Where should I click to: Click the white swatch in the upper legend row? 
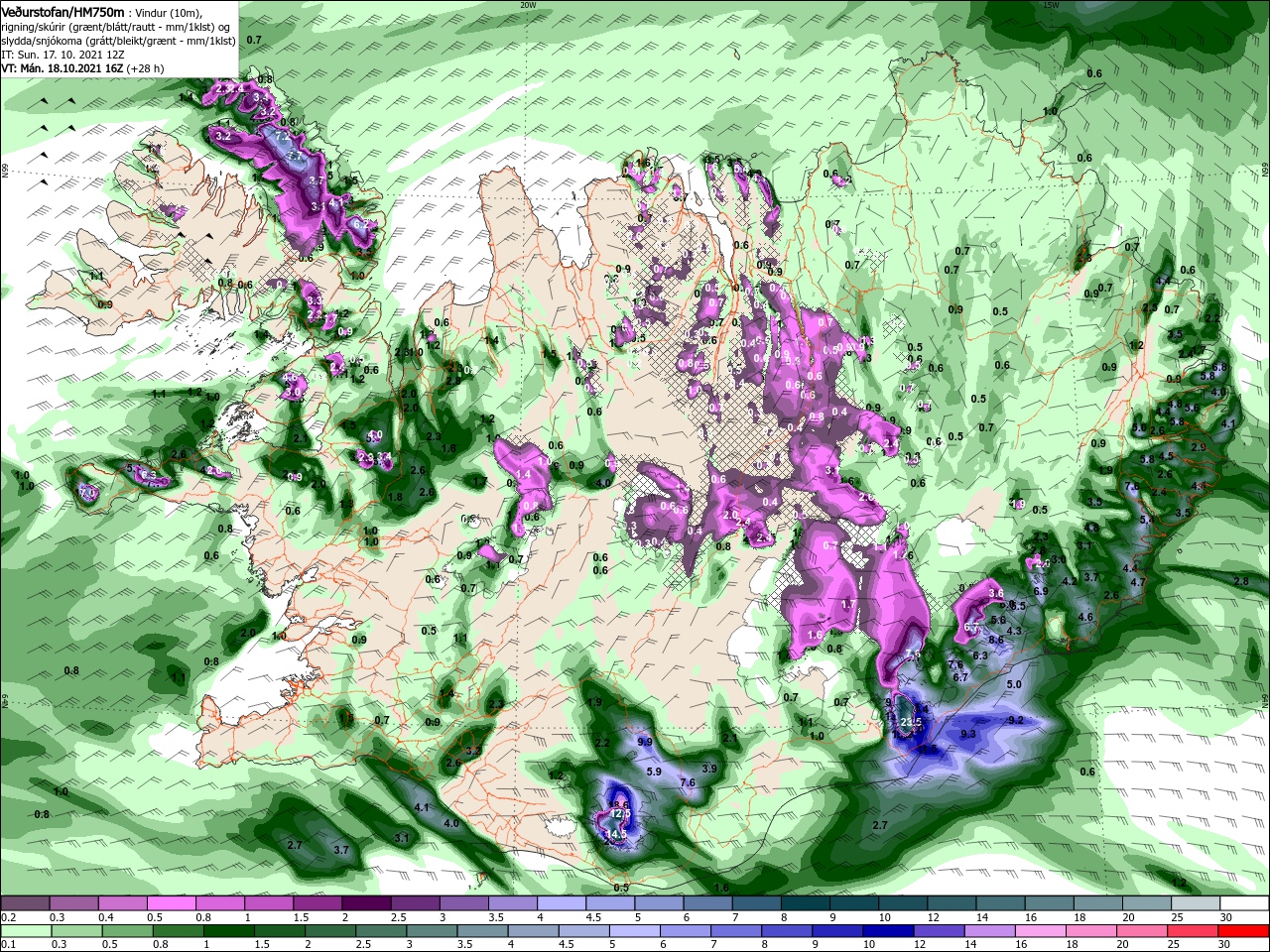pos(1245,903)
